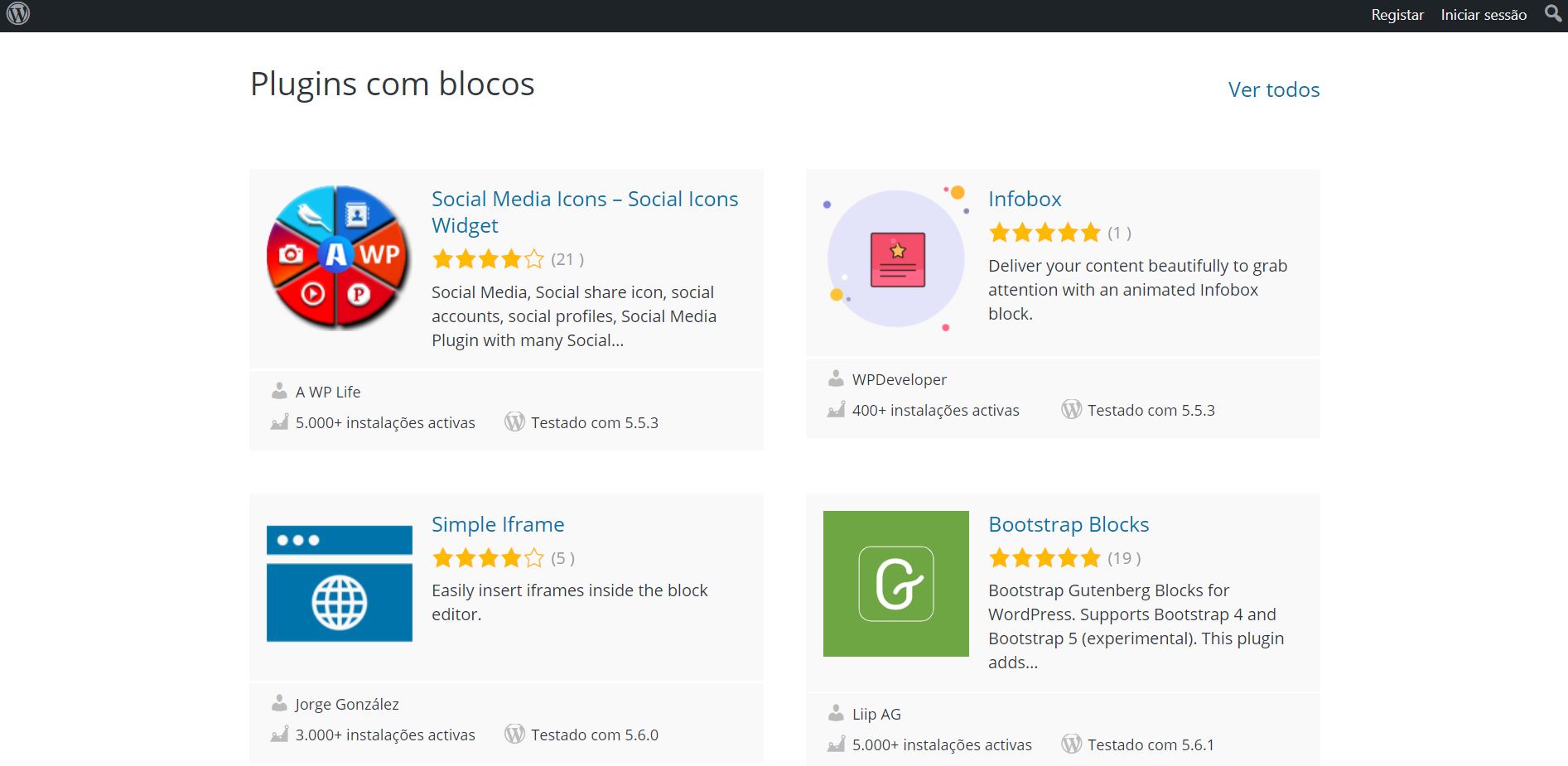Screen dimensions: 1568x766
Task: Click the five-star rating for Infobox
Action: 1045,233
